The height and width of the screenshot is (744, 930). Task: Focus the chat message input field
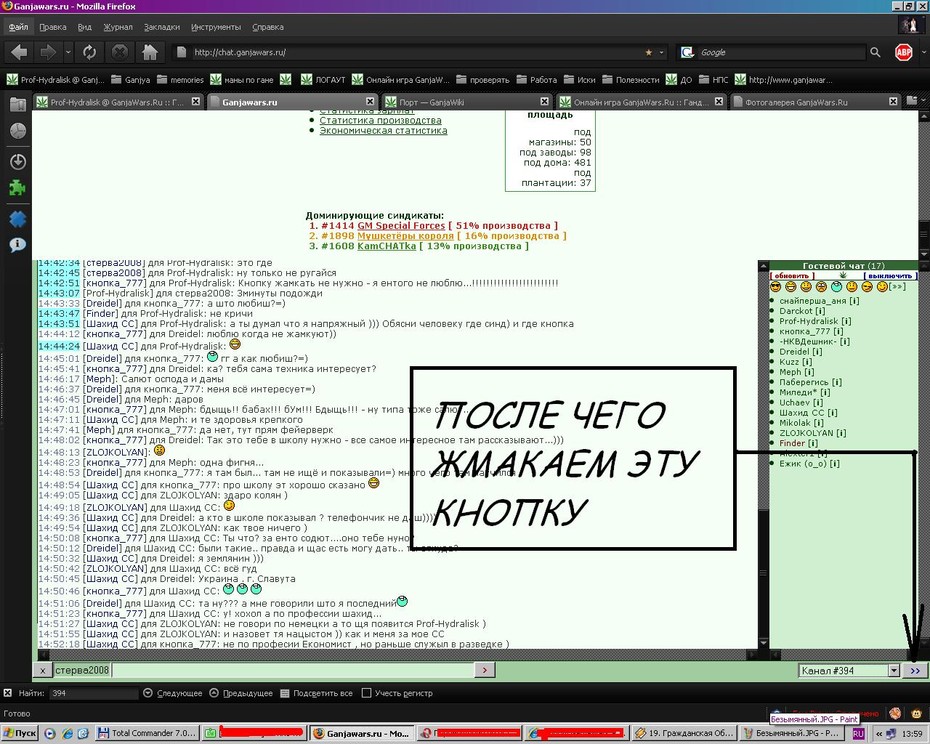292,670
